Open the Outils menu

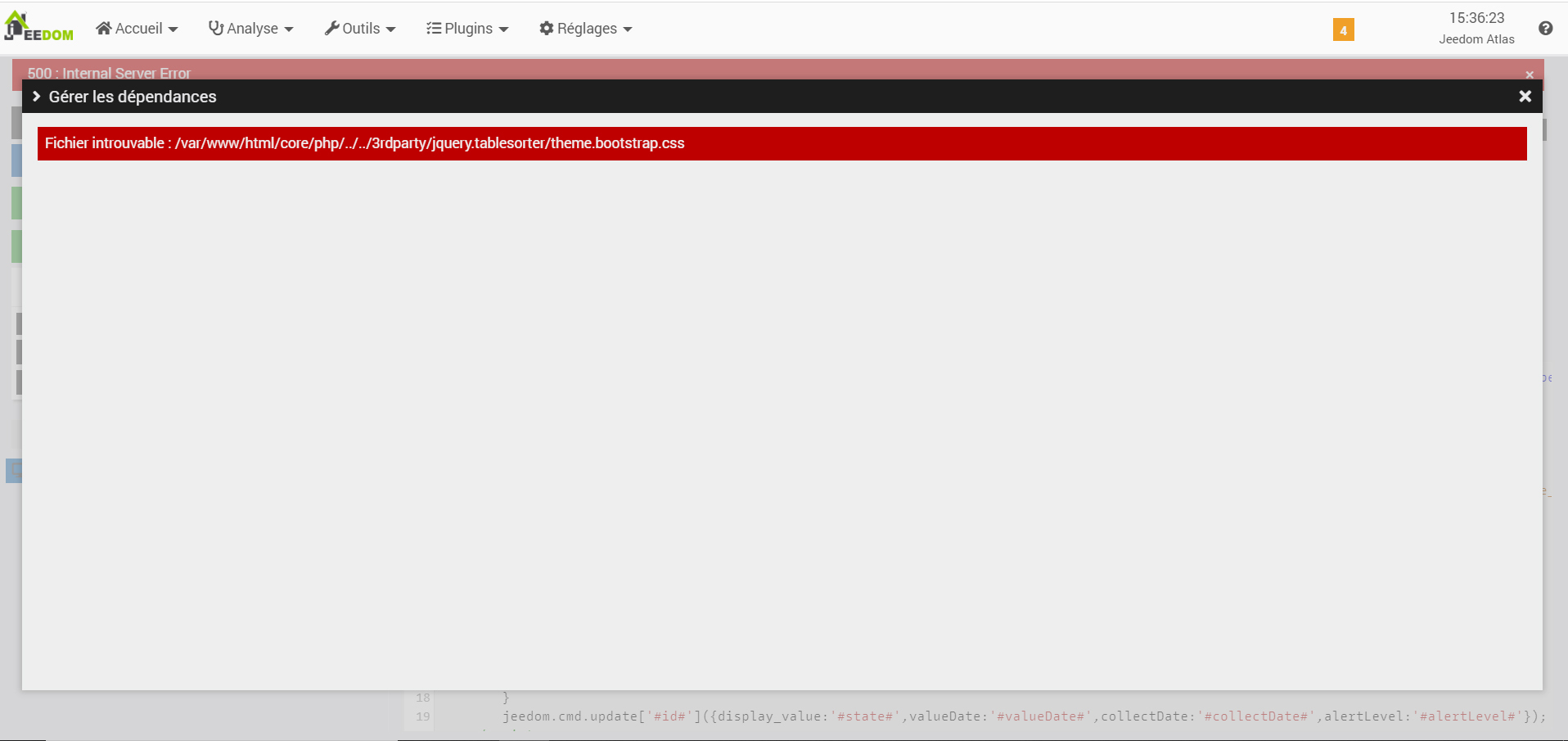360,29
